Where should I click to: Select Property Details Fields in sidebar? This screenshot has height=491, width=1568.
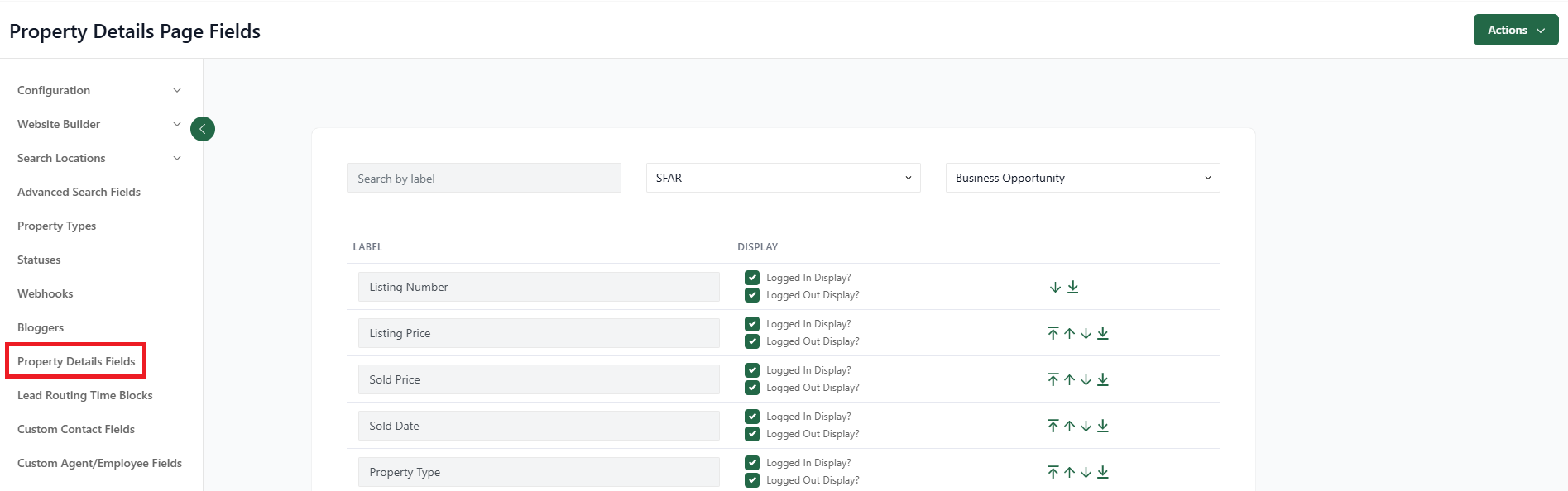click(76, 361)
